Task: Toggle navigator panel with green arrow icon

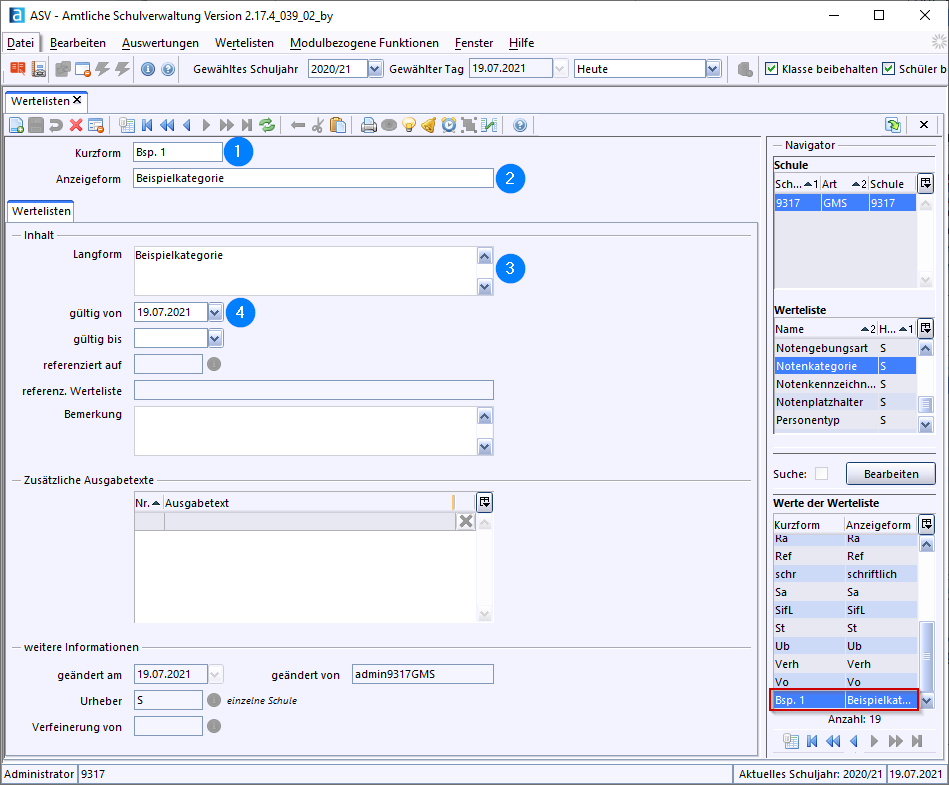Action: point(893,125)
